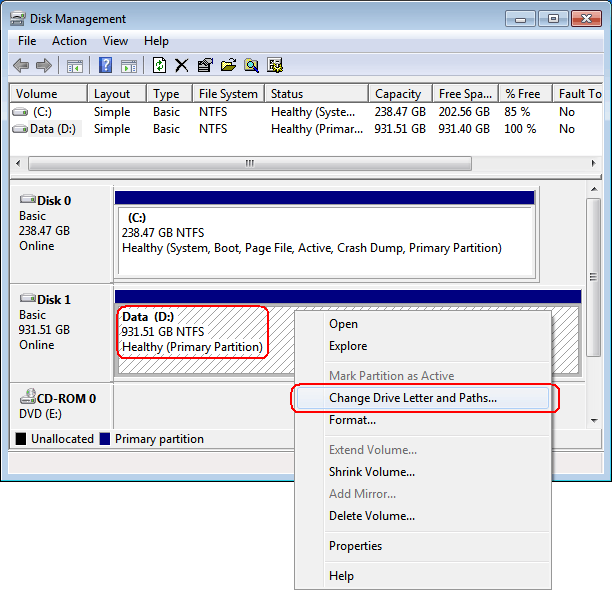Select the Data (D:) row in volume list

[x=50, y=129]
